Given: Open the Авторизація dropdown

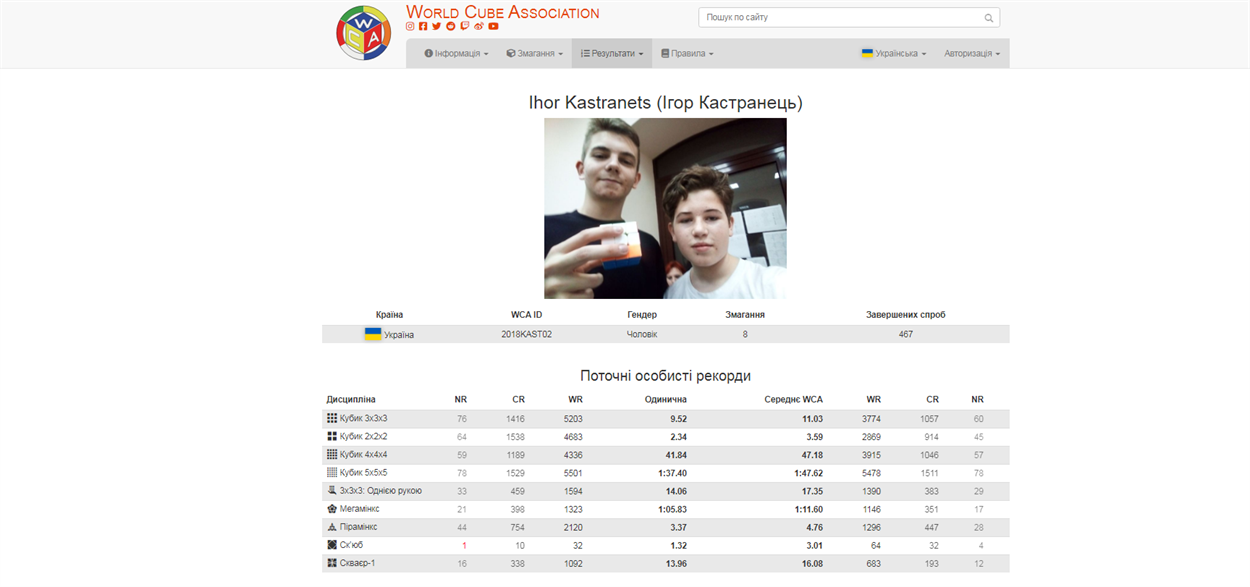Looking at the screenshot, I should pyautogui.click(x=972, y=53).
